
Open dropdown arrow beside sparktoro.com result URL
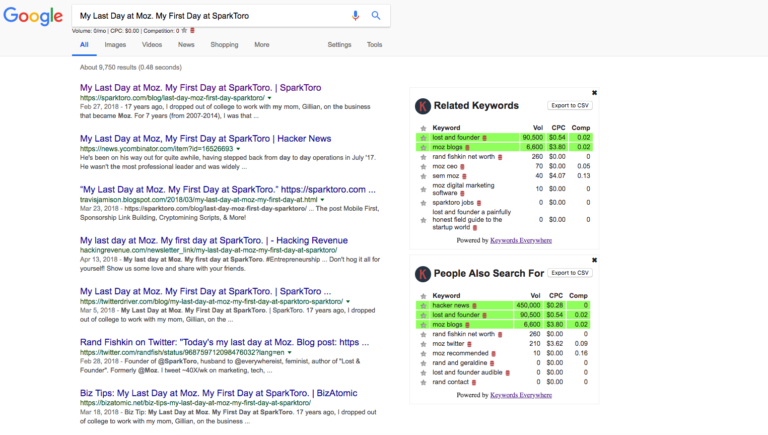[x=269, y=98]
